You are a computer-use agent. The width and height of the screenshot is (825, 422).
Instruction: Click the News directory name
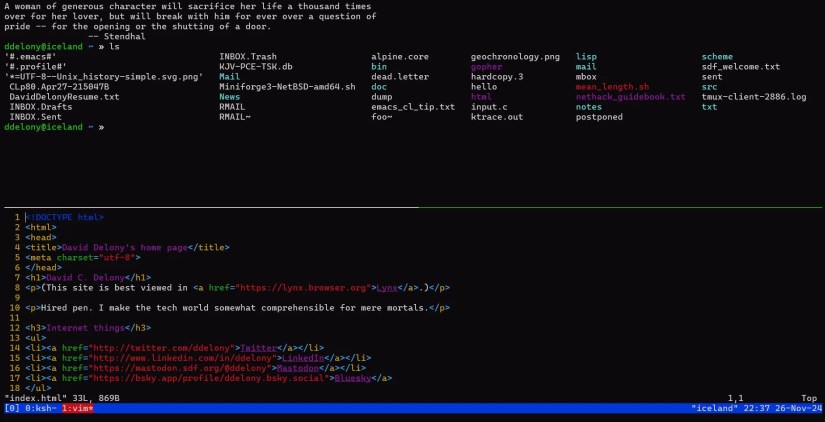pyautogui.click(x=229, y=97)
